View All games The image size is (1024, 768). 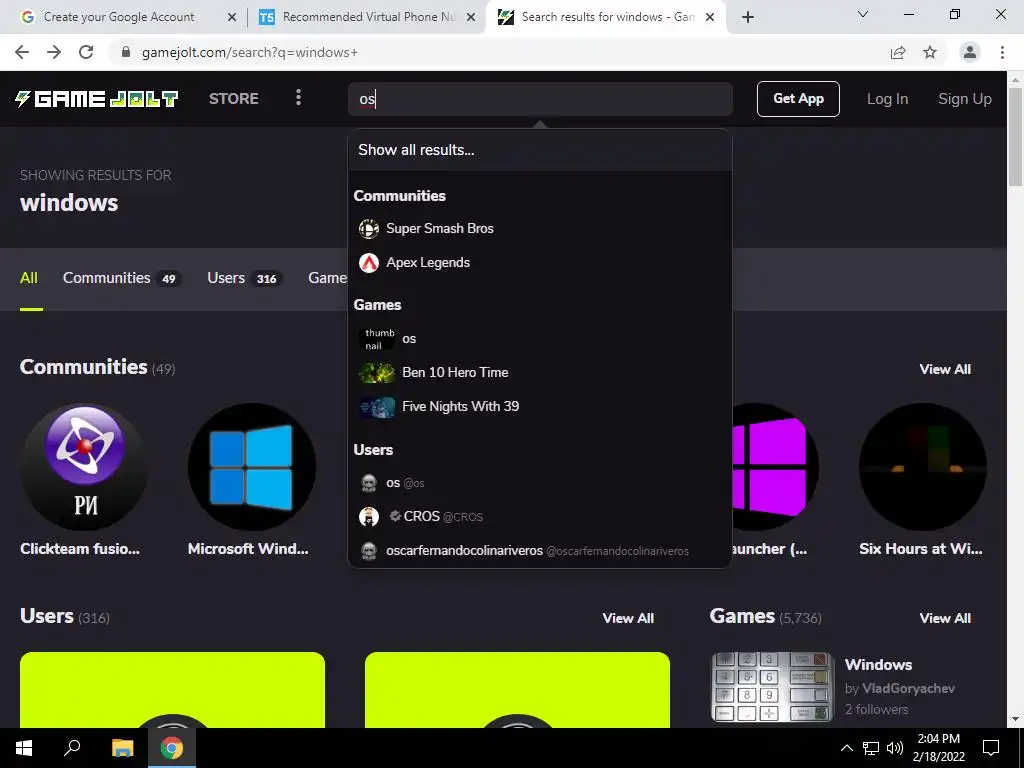(945, 618)
